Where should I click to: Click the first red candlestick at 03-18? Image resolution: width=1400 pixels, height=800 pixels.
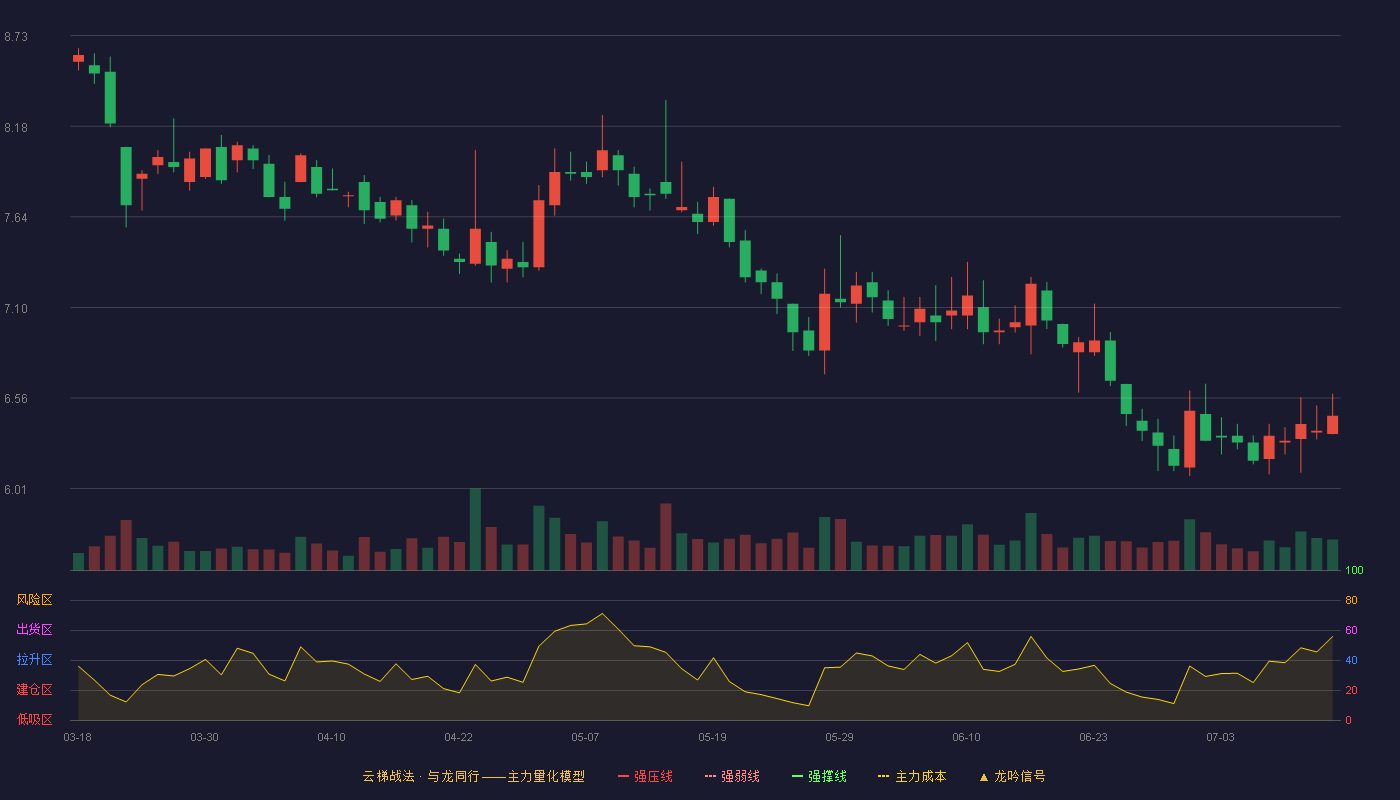click(78, 59)
